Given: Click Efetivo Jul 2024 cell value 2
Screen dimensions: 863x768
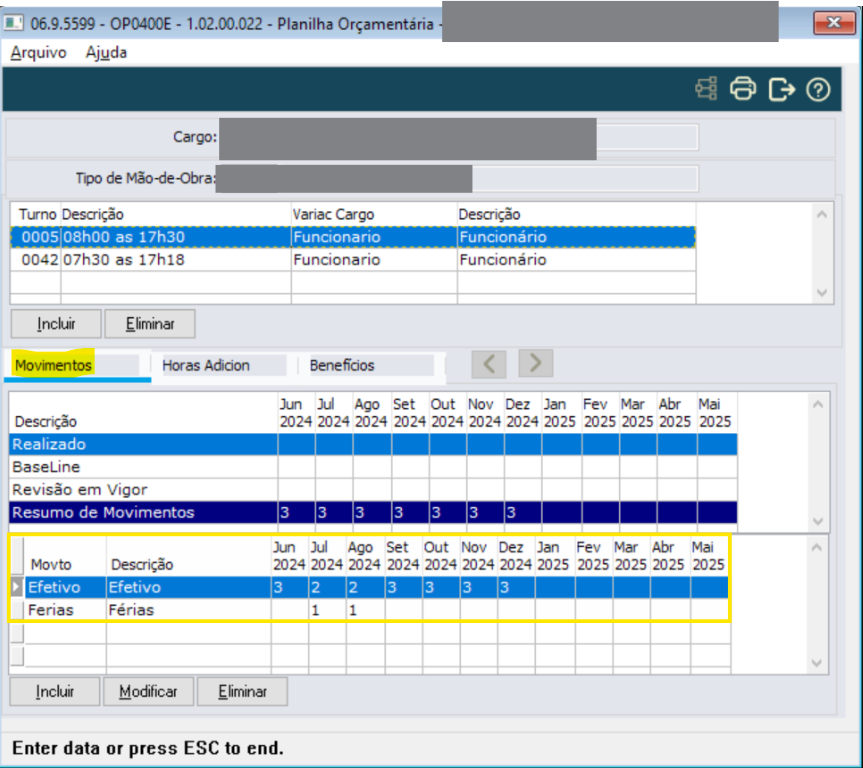Looking at the screenshot, I should (327, 587).
